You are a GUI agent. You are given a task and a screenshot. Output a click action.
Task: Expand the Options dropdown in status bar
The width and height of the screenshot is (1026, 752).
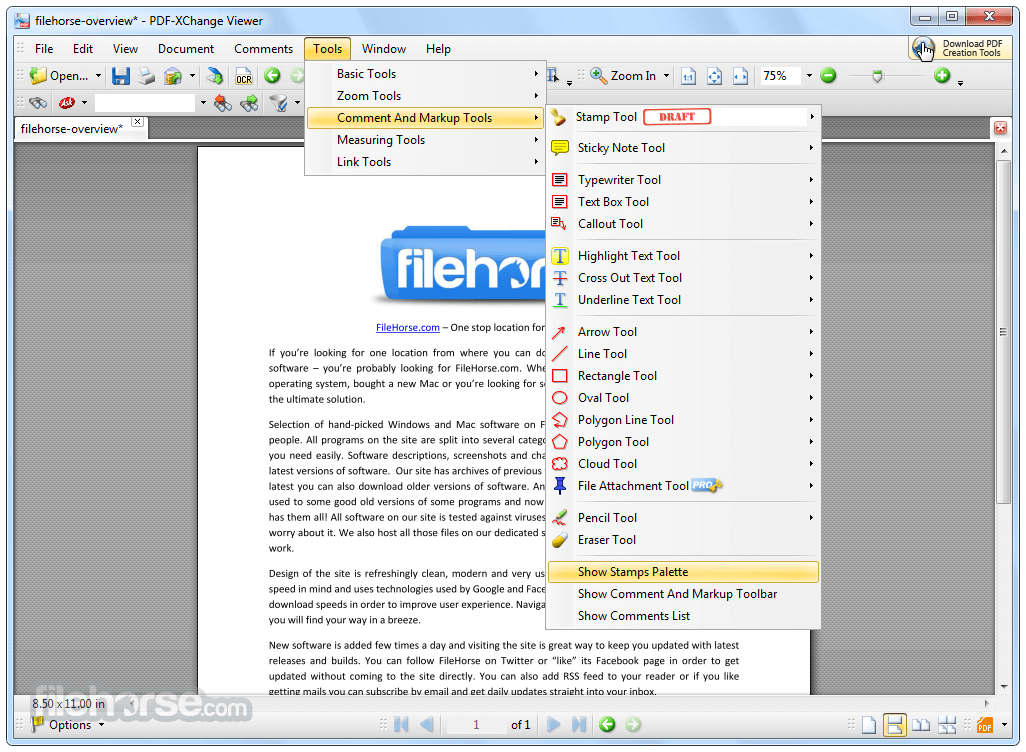click(101, 725)
